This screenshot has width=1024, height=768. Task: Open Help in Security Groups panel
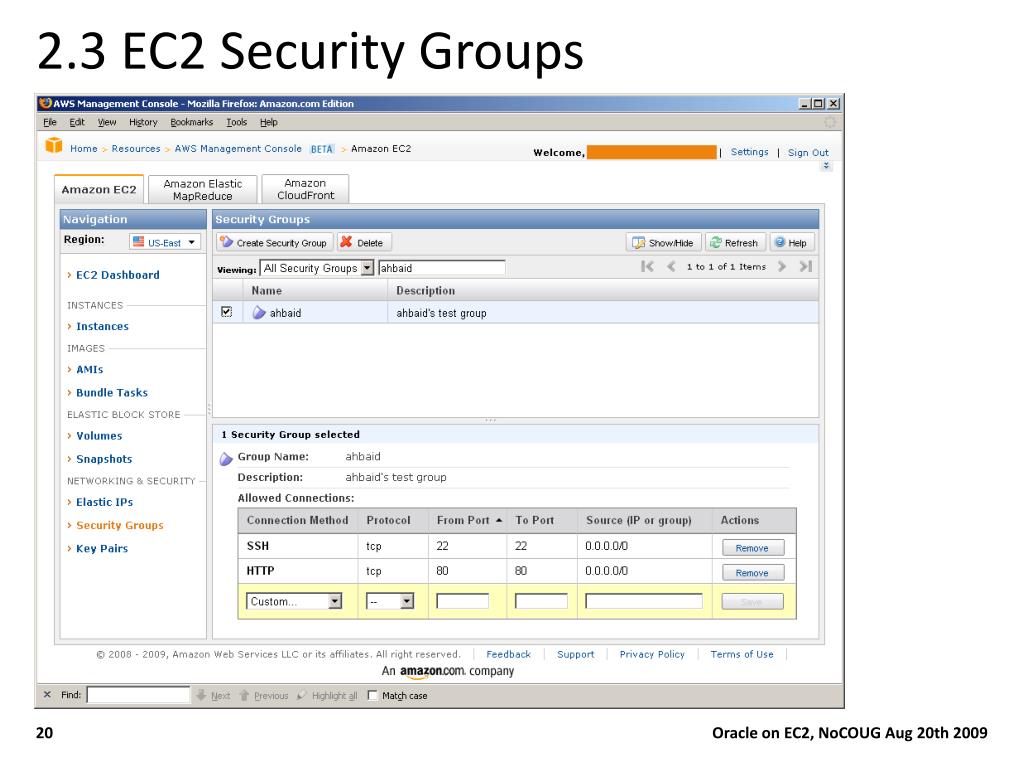click(792, 242)
